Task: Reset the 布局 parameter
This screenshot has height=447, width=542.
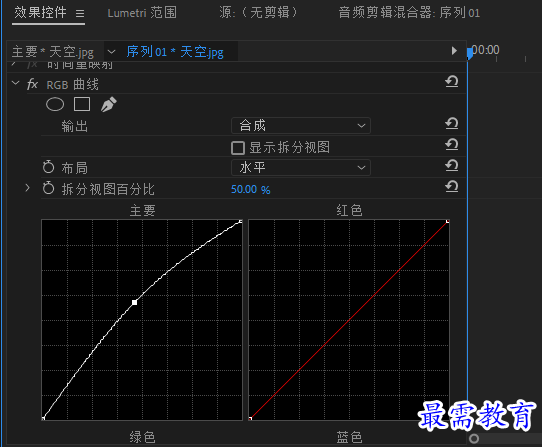Action: pyautogui.click(x=451, y=166)
